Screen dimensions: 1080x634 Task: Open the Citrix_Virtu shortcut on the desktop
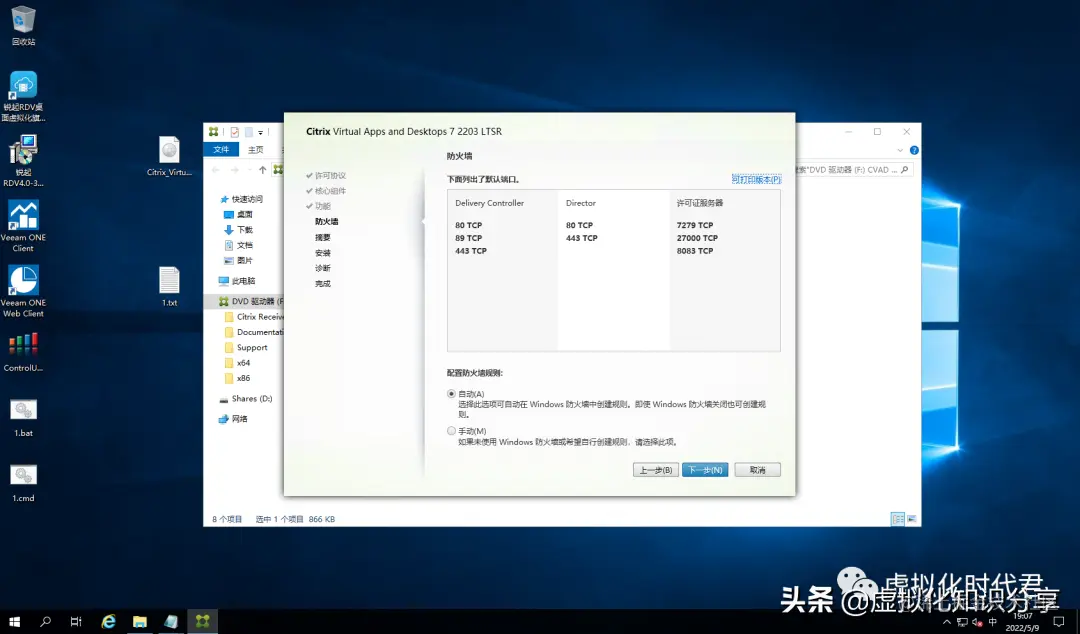click(169, 148)
